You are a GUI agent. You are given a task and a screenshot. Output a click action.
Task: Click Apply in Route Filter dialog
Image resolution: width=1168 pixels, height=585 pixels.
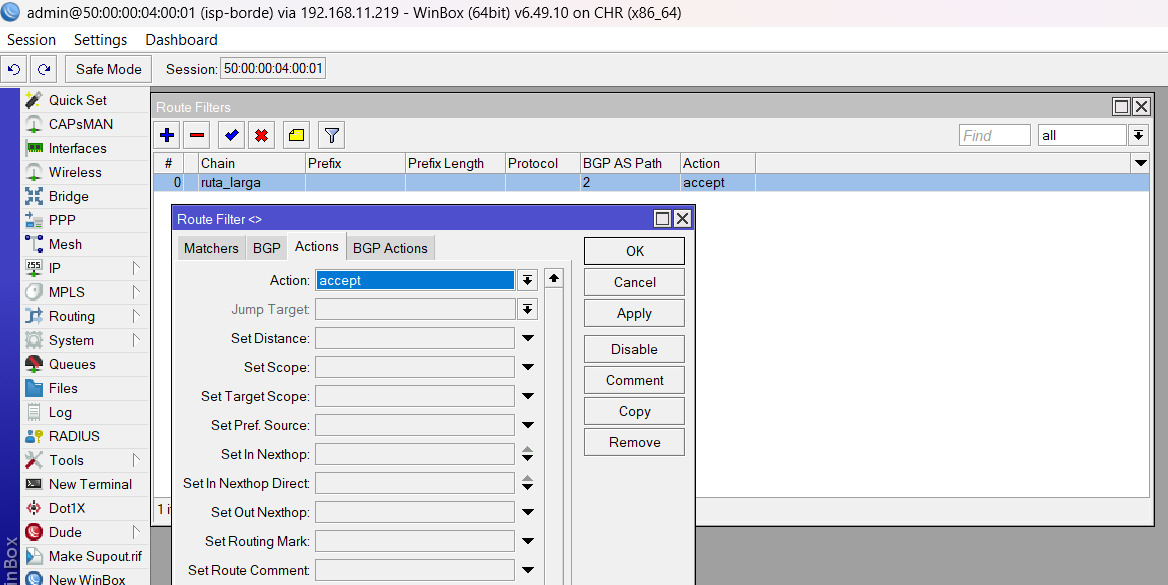click(x=634, y=314)
